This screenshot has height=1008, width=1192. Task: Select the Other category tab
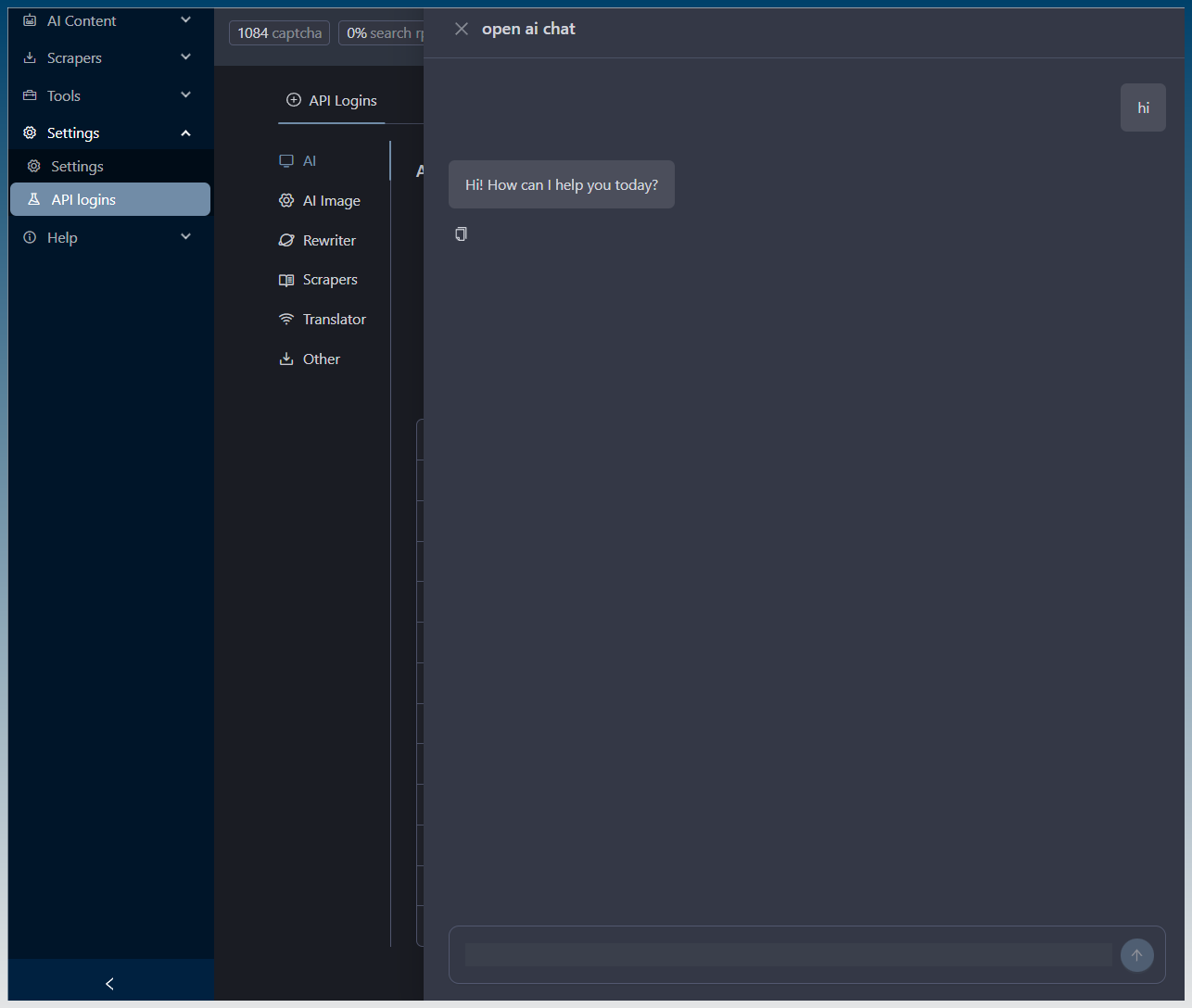pos(321,359)
